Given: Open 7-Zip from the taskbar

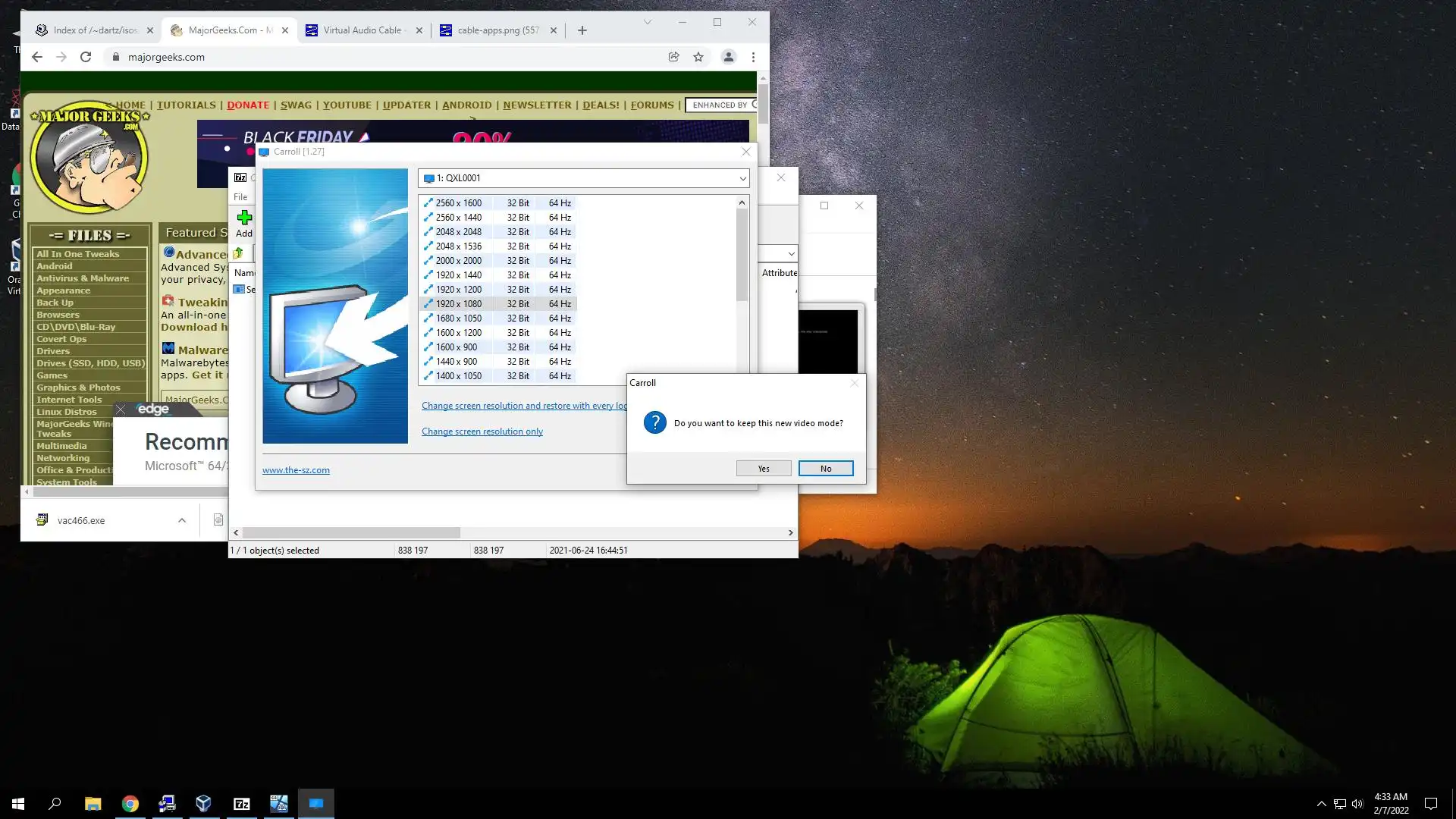Looking at the screenshot, I should pos(241,804).
